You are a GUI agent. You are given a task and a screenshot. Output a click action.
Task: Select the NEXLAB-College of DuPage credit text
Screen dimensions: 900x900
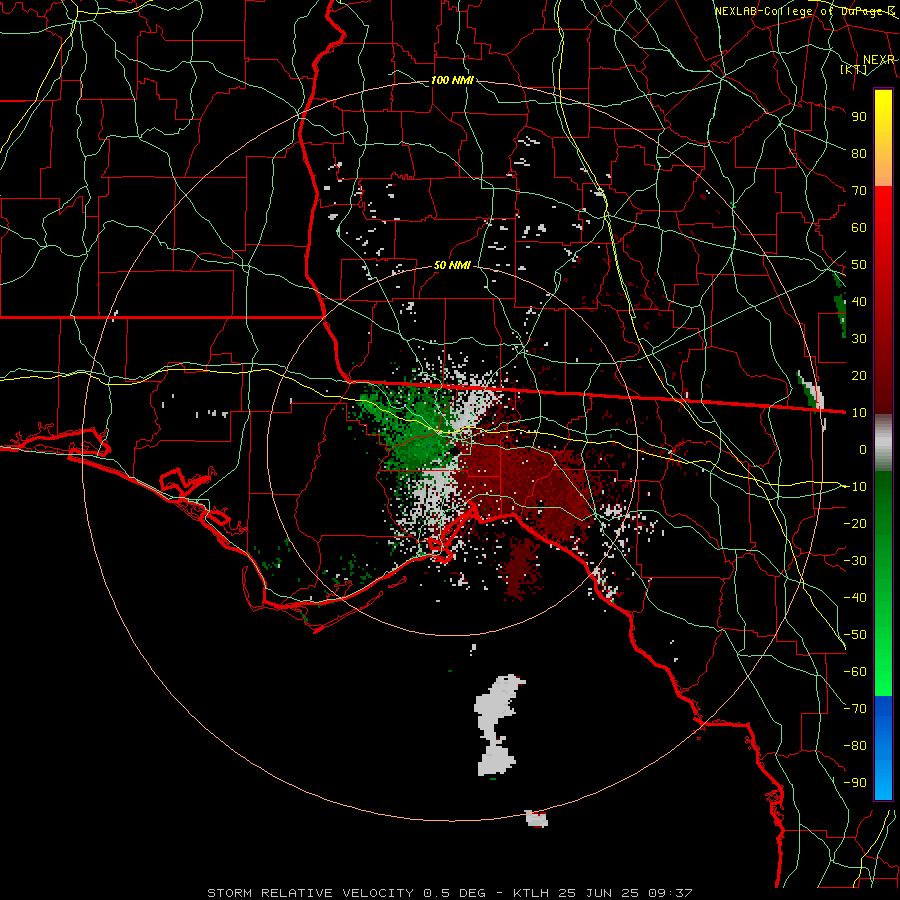[804, 11]
